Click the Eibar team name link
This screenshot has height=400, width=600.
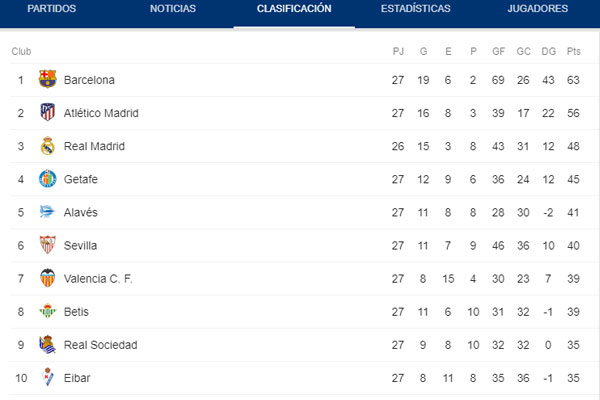pos(78,378)
